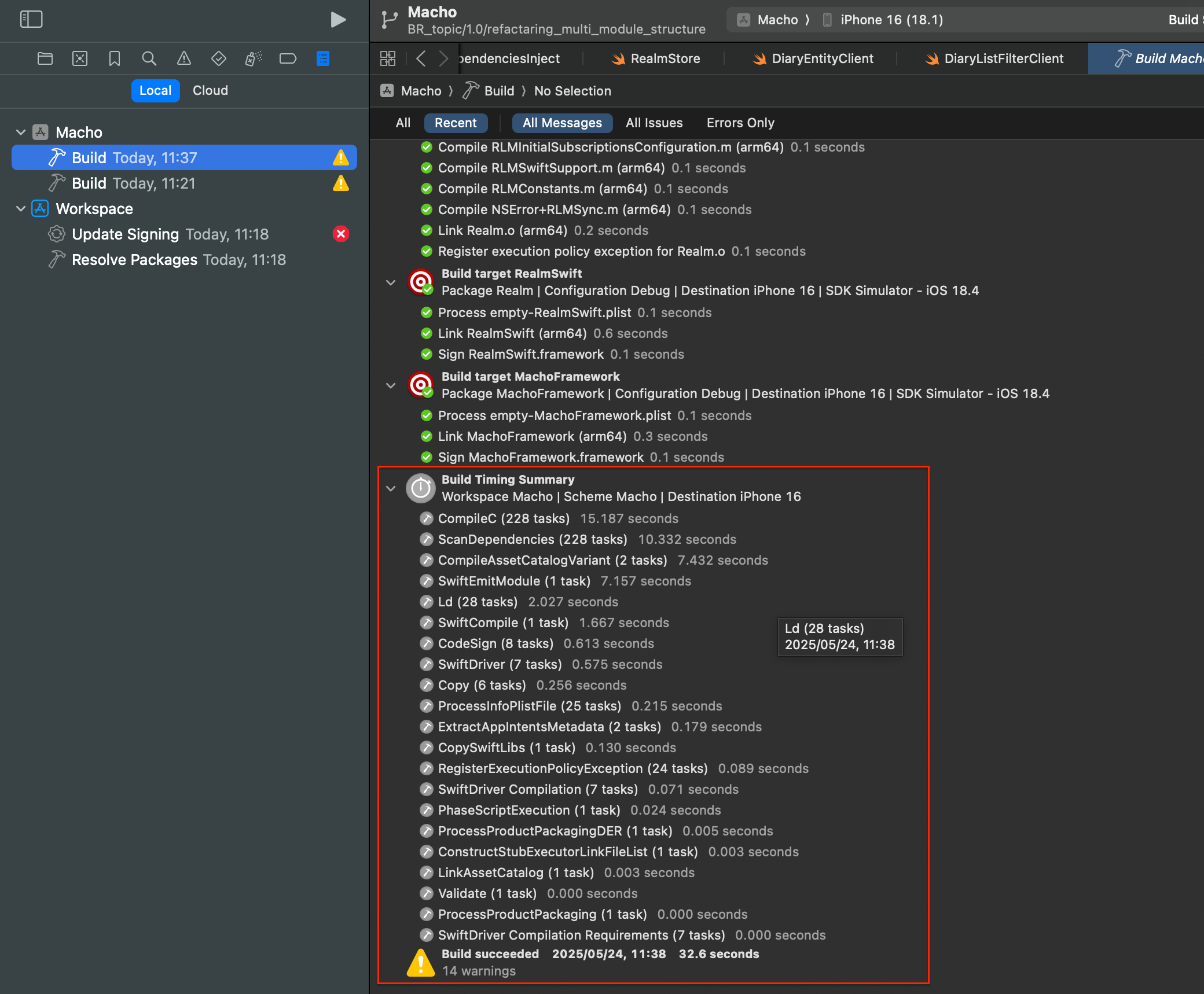The image size is (1204, 994).
Task: Switch to the Cloud reports segment
Action: pyautogui.click(x=210, y=91)
